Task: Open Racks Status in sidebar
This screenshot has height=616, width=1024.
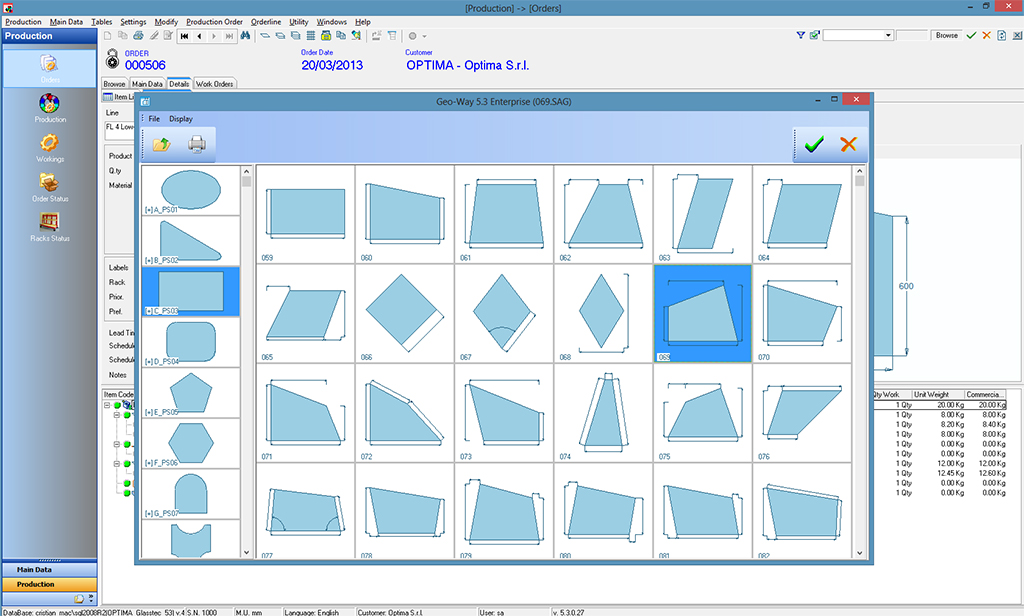Action: point(50,227)
